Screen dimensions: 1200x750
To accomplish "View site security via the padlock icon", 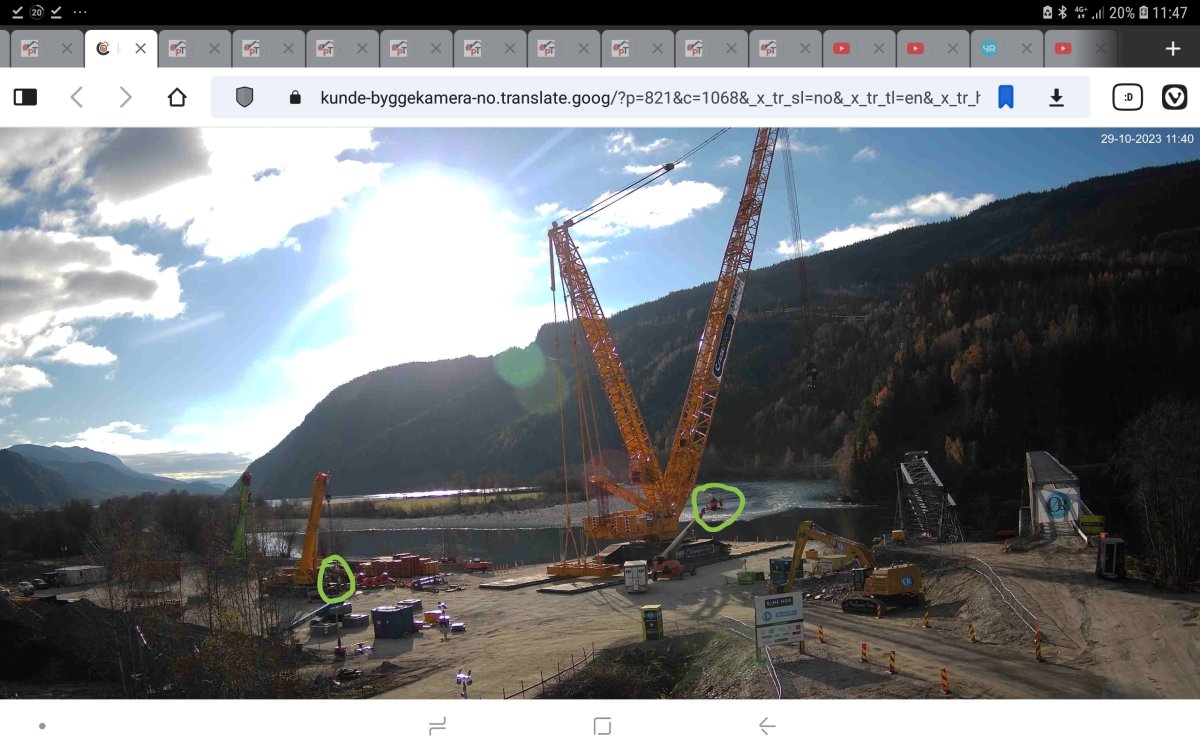I will (294, 97).
